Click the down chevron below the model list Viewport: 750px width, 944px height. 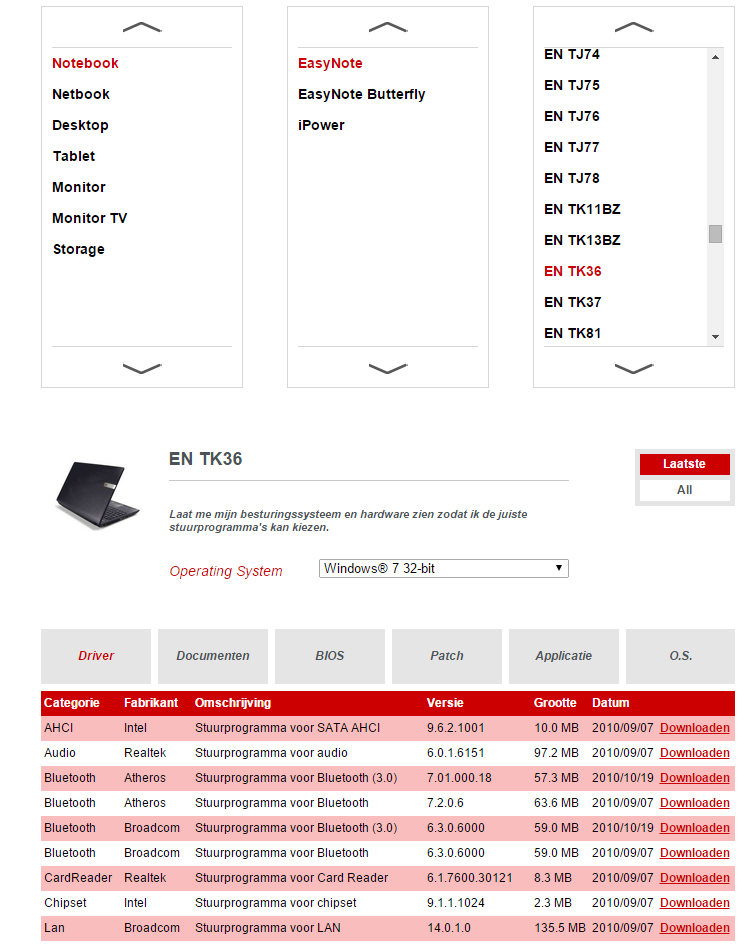click(634, 368)
